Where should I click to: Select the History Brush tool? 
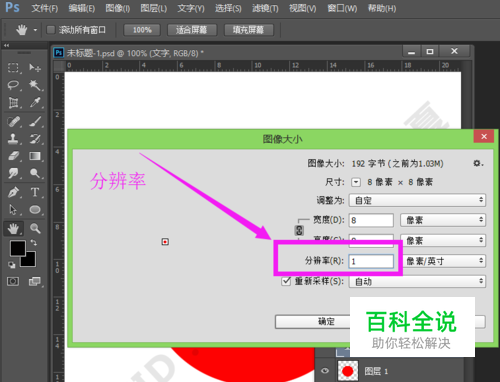click(35, 139)
